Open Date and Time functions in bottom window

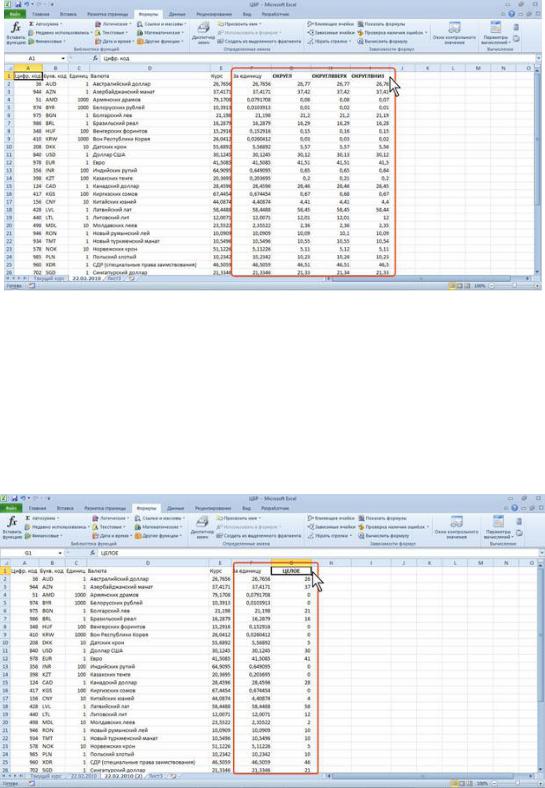tap(112, 535)
